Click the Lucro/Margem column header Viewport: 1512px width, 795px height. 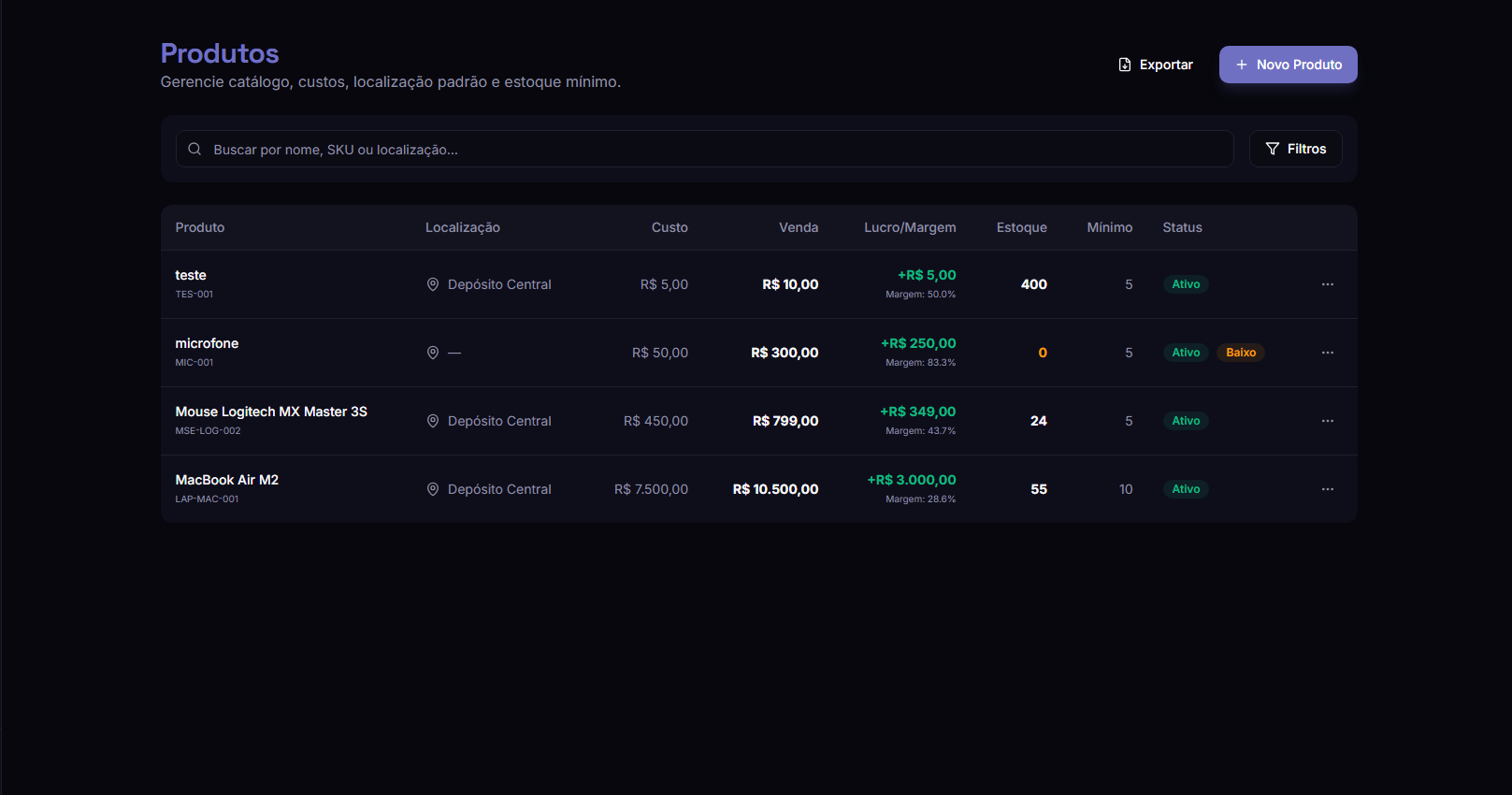[x=910, y=227]
